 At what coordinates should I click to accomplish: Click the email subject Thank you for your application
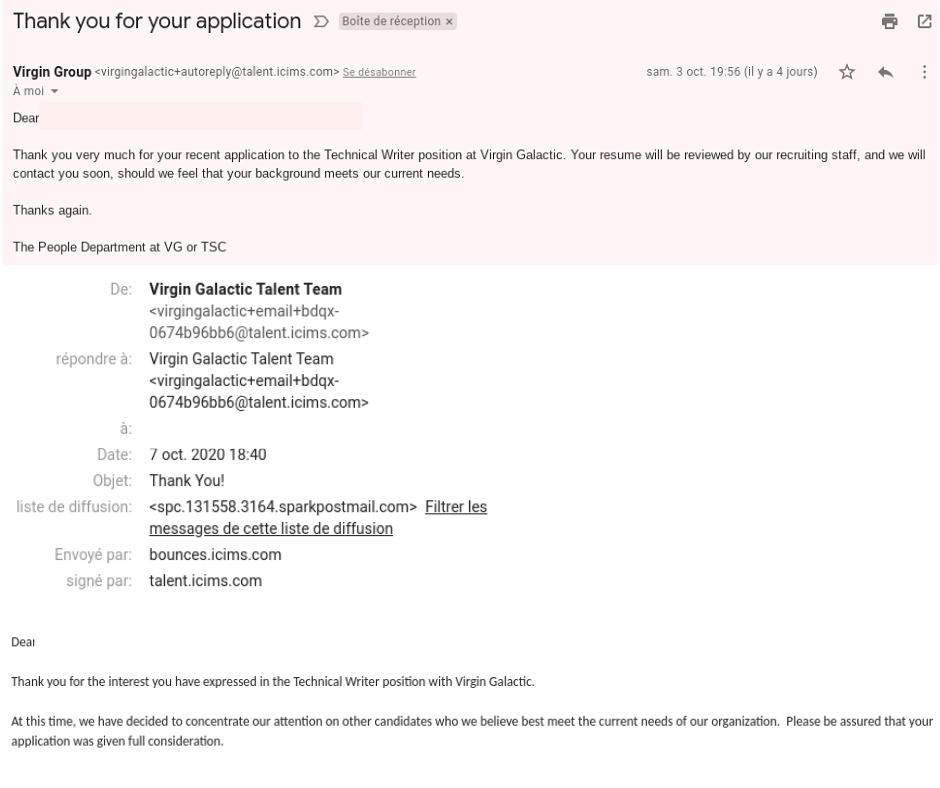[157, 21]
